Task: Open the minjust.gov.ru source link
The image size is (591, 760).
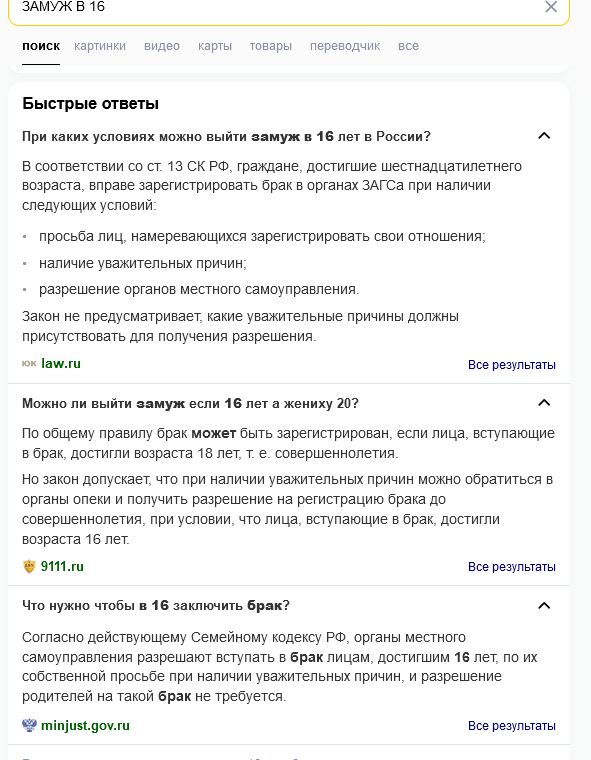Action: [x=85, y=726]
